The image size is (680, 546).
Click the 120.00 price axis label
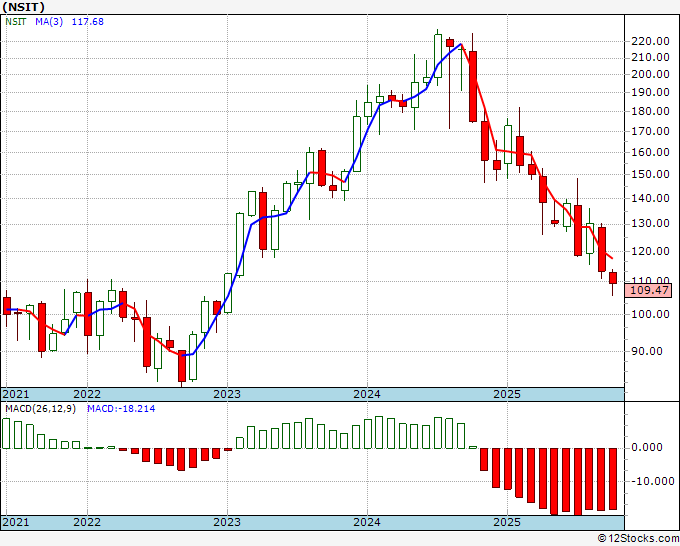650,252
